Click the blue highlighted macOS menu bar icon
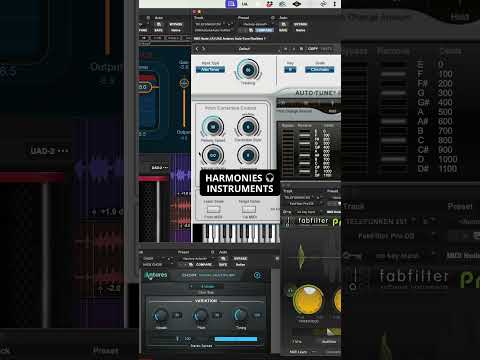Viewport: 480px width, 360px height. (231, 4)
